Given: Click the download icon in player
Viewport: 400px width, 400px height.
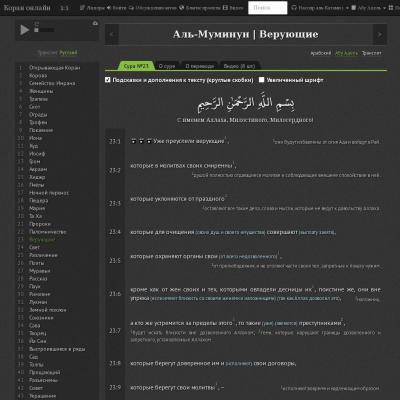Looking at the screenshot, I should pyautogui.click(x=95, y=23).
